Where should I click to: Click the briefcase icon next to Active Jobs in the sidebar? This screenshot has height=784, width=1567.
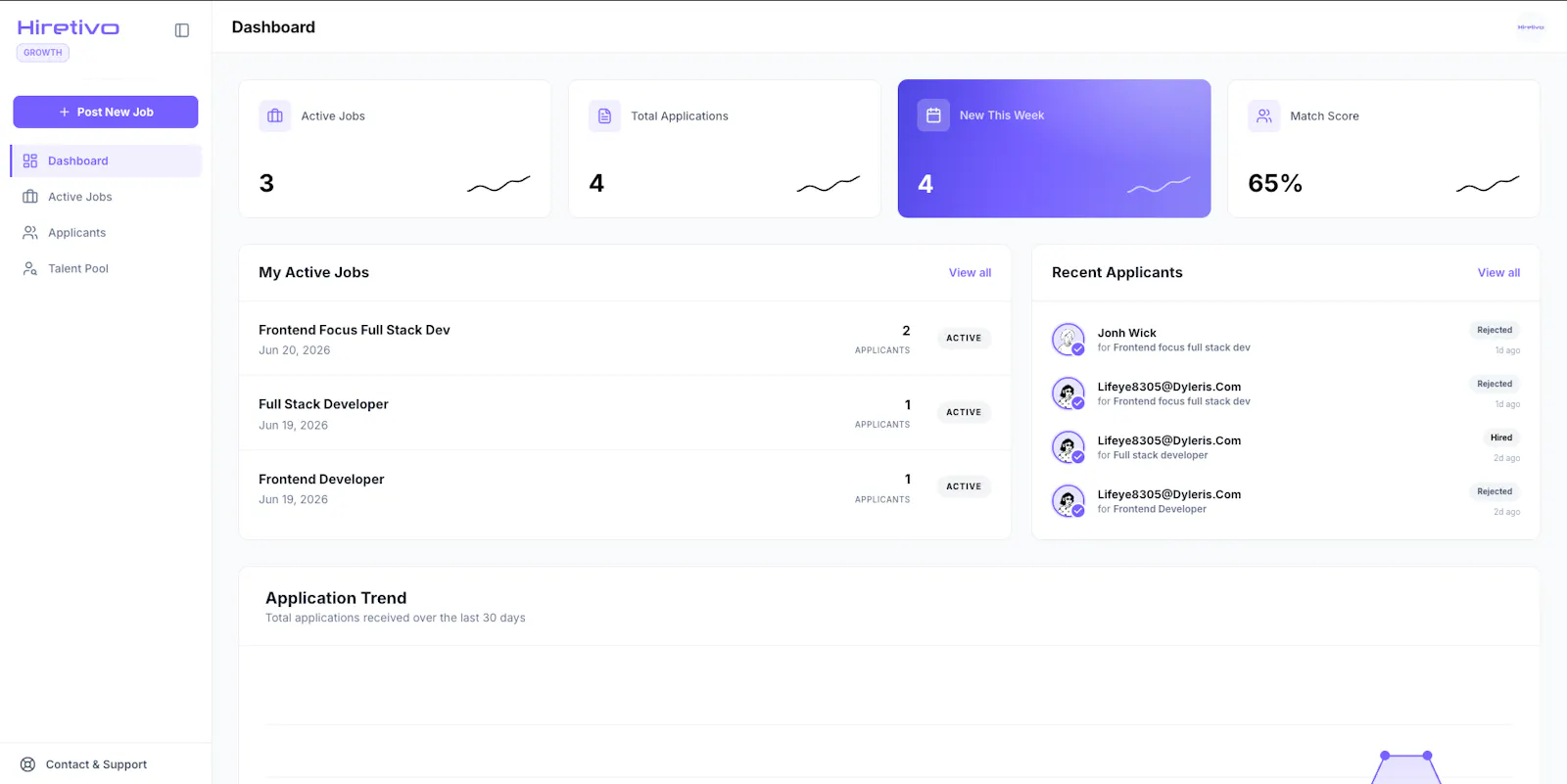coord(30,197)
